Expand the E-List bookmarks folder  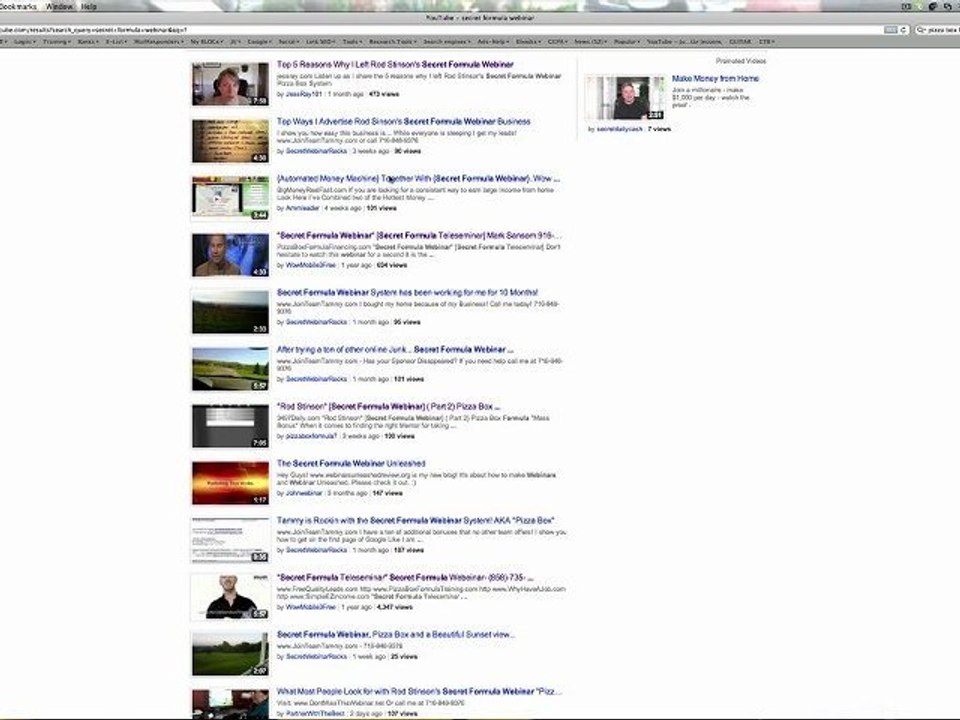116,42
